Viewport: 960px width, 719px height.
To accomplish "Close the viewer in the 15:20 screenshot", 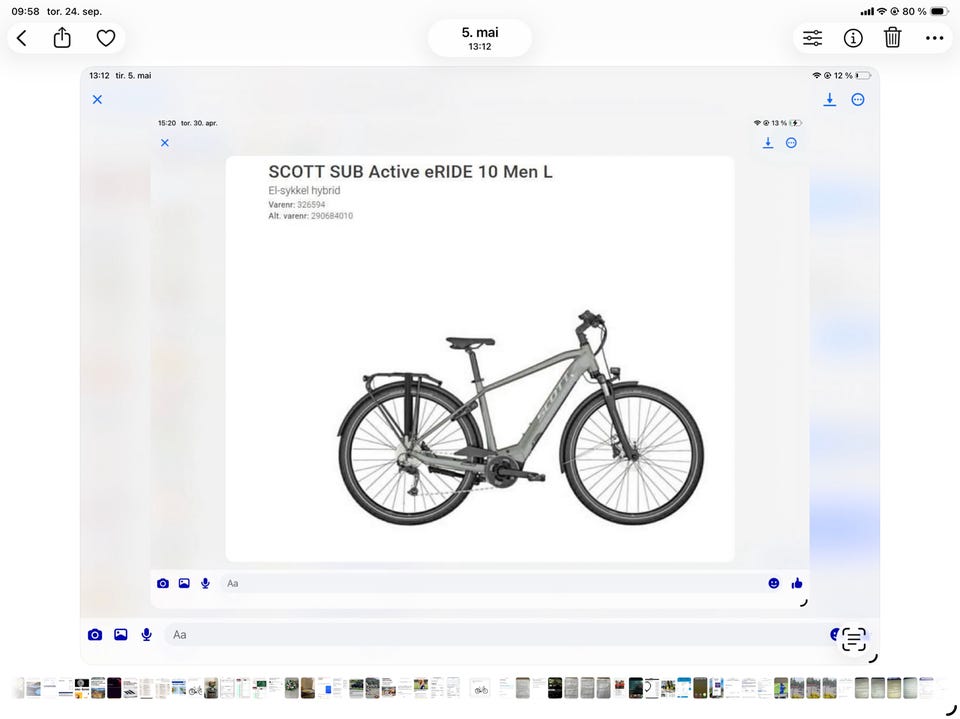I will pyautogui.click(x=165, y=143).
